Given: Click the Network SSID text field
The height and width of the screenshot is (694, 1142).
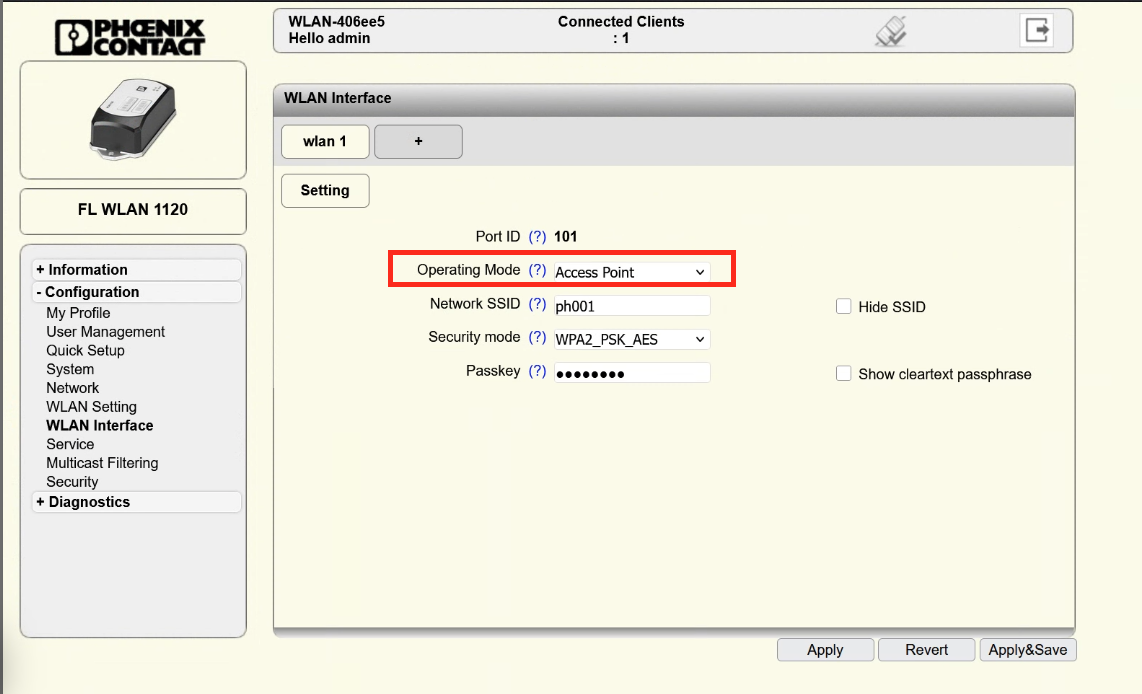Looking at the screenshot, I should pos(631,306).
